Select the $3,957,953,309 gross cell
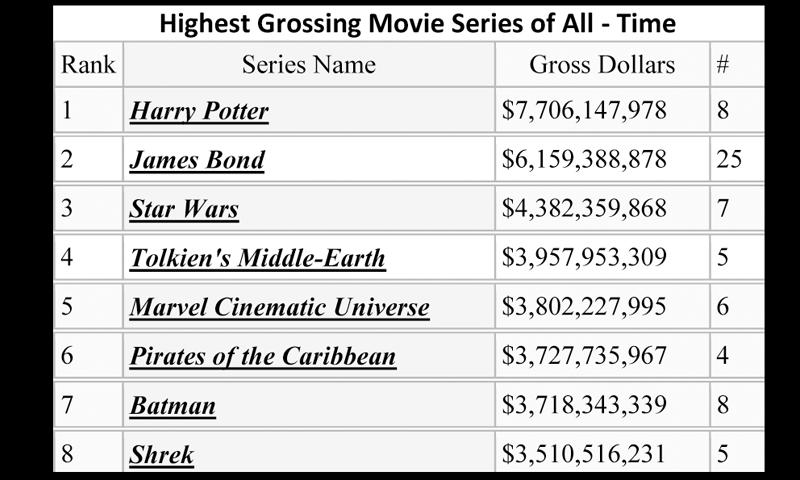800x480 pixels. (x=602, y=257)
